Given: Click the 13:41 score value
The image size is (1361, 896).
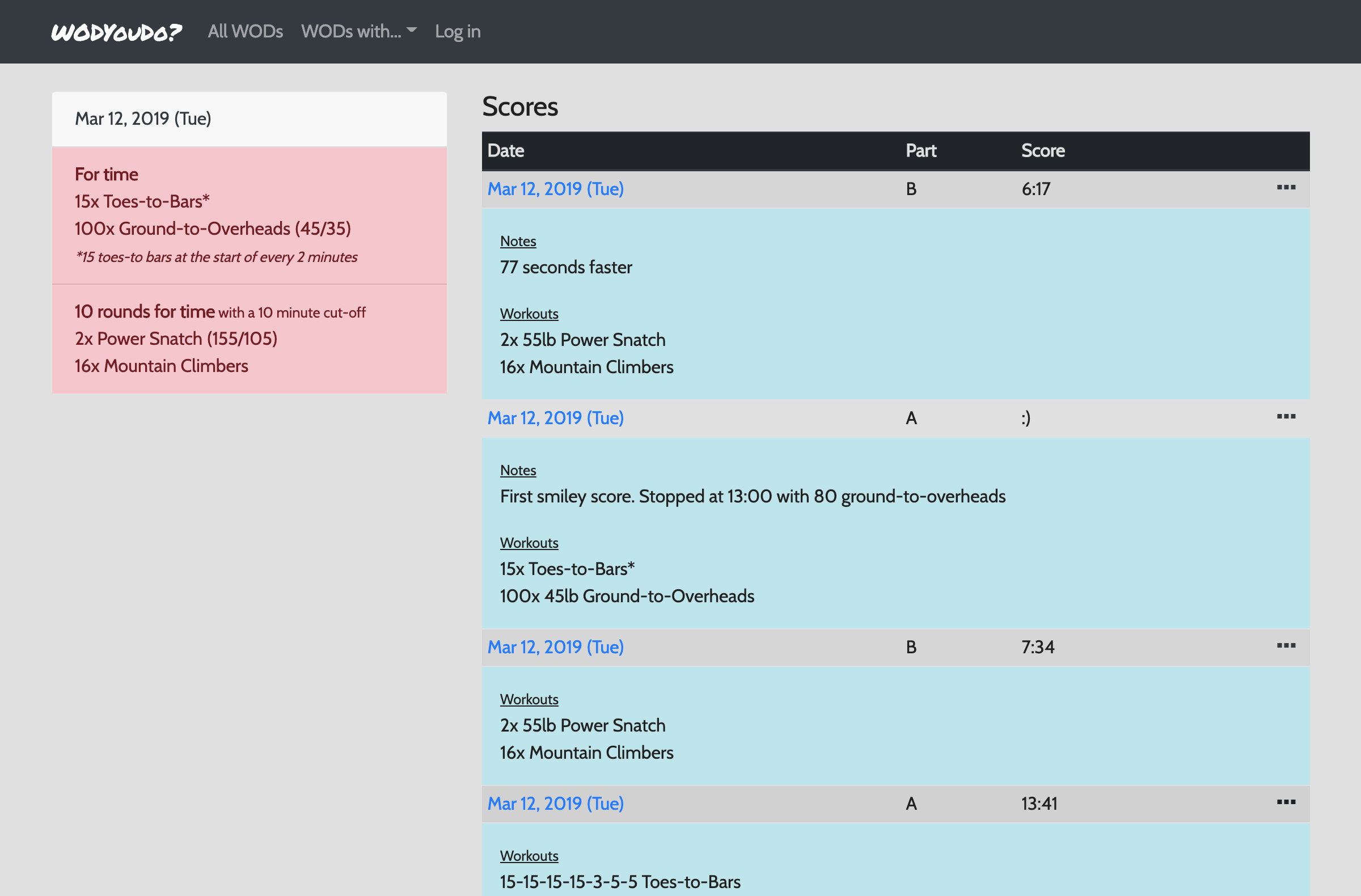Looking at the screenshot, I should pos(1039,804).
